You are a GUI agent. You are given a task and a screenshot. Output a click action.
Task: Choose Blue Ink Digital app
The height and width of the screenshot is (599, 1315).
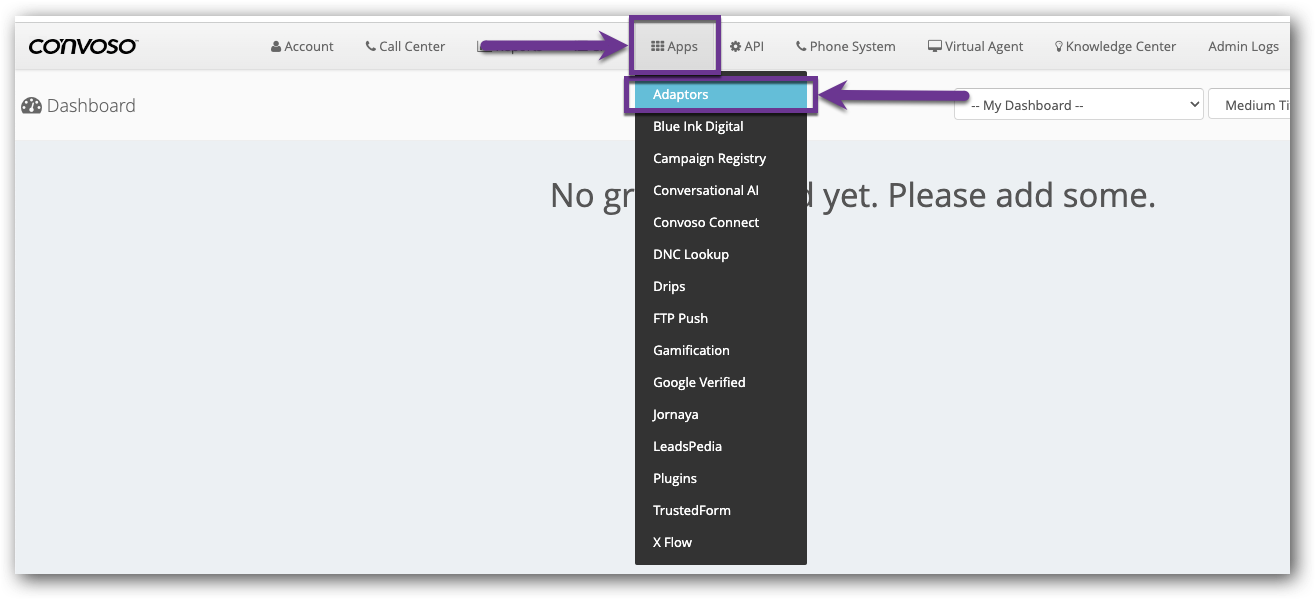[698, 127]
